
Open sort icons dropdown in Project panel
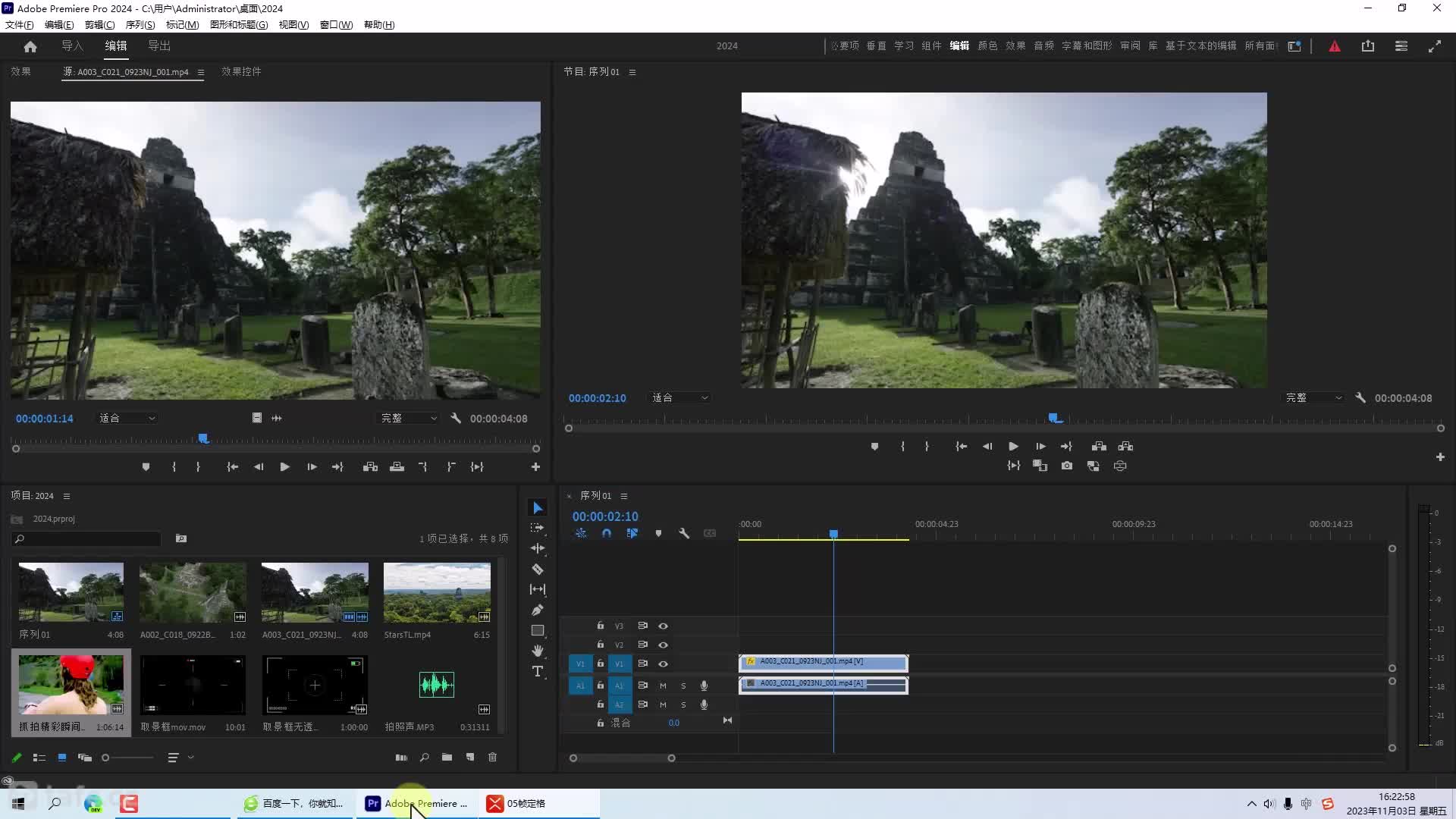point(180,757)
